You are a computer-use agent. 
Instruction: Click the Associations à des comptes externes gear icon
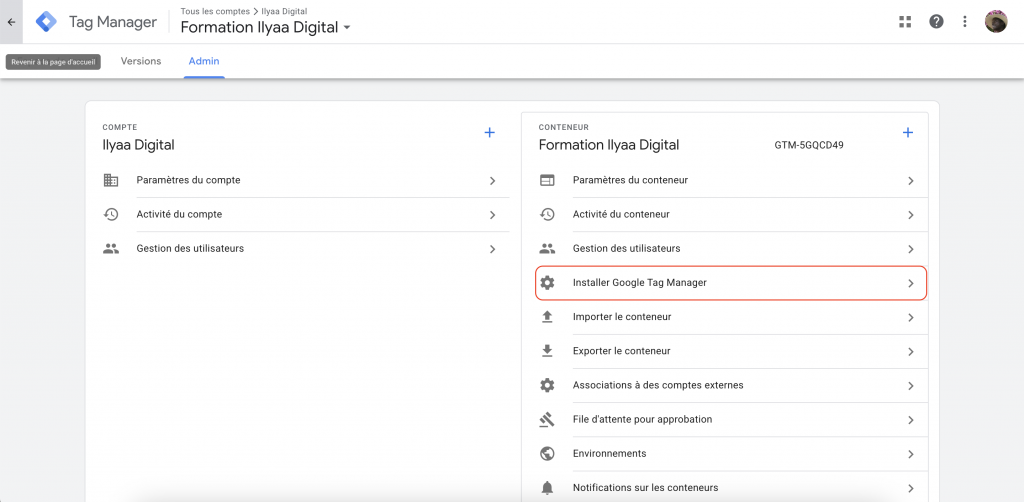[x=547, y=385]
